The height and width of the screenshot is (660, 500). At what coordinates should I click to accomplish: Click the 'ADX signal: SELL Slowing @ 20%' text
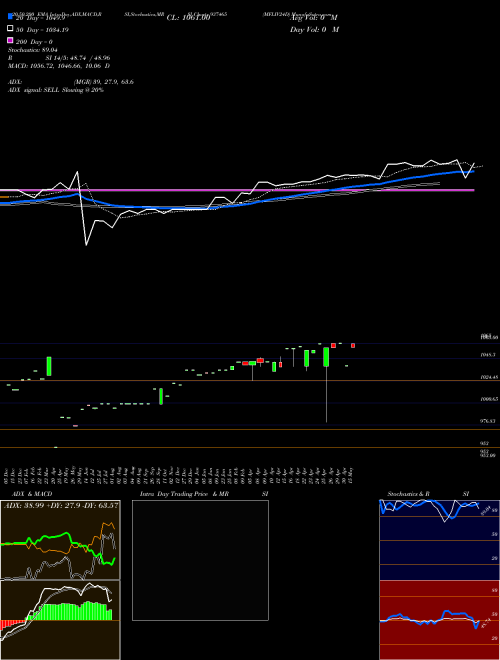56,90
